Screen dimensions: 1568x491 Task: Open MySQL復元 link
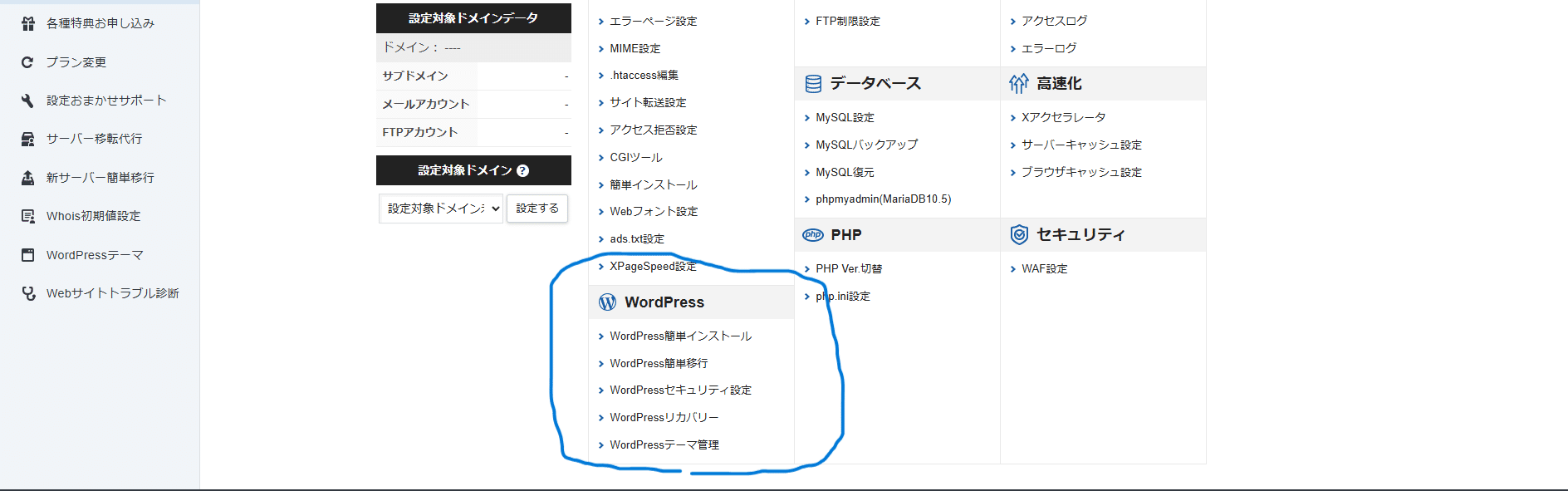point(845,172)
